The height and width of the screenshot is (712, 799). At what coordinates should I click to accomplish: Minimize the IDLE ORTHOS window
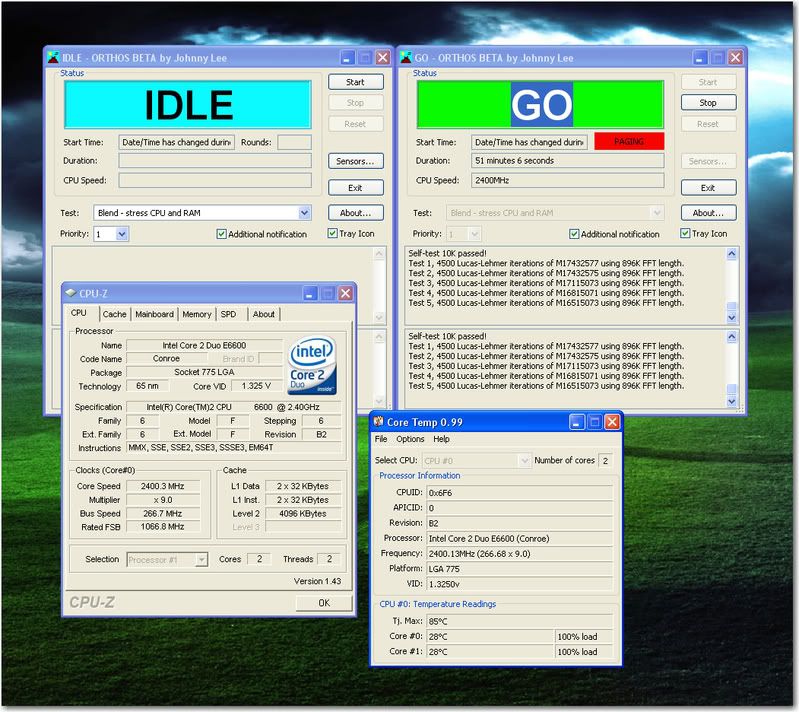click(348, 58)
